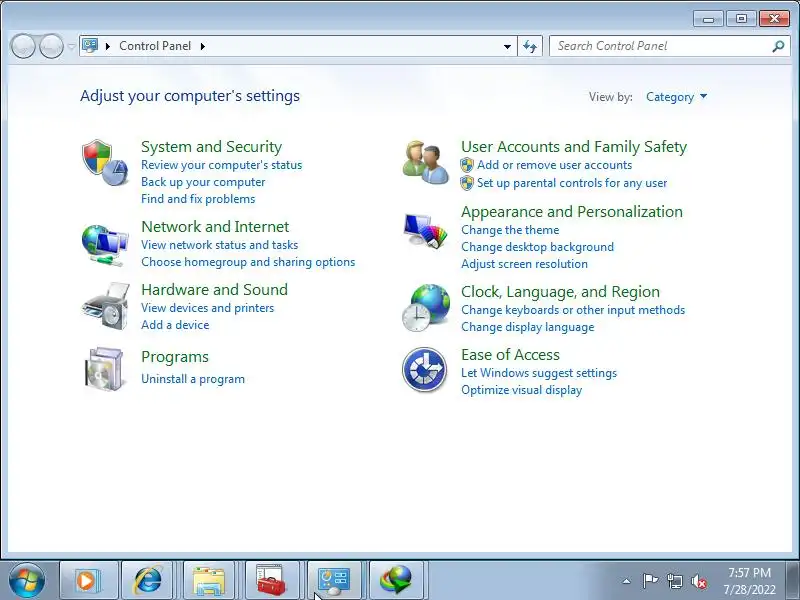Click the Show desktop strip at taskbar end

point(793,581)
